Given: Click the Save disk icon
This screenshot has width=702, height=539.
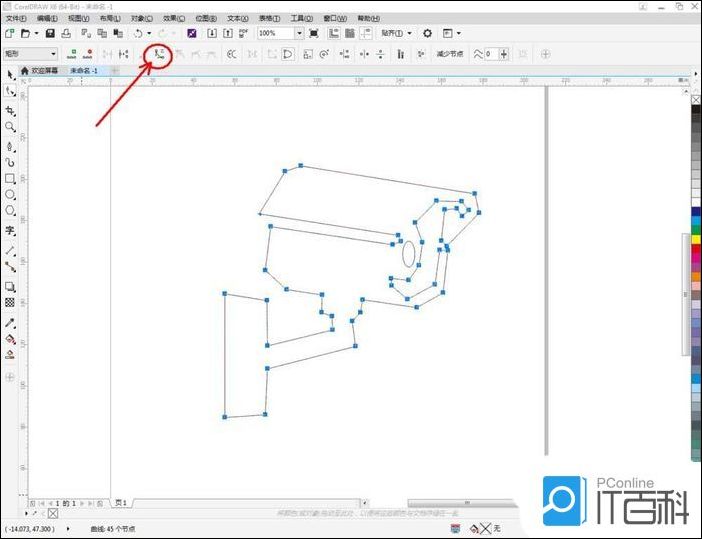Looking at the screenshot, I should click(50, 33).
